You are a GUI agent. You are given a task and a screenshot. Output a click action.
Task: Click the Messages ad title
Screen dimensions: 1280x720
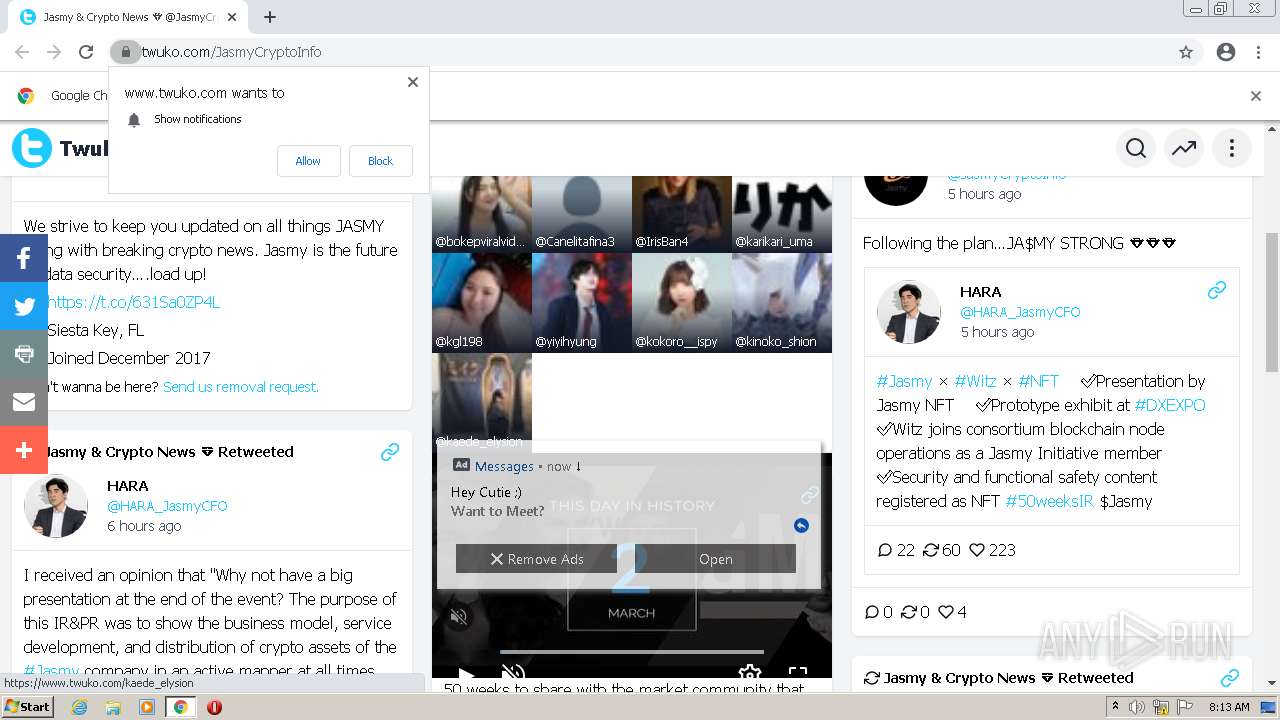tap(504, 466)
